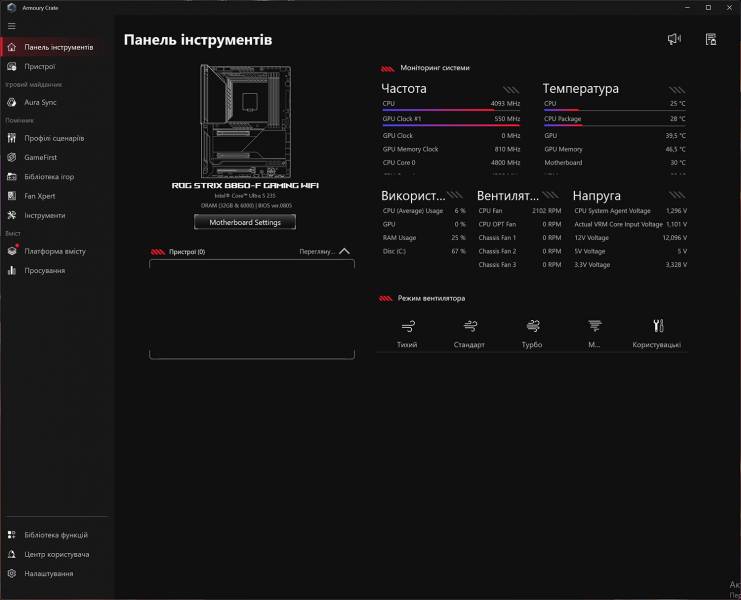
Task: Click the GPU Memory Clock 810 MHz row
Action: coord(451,149)
